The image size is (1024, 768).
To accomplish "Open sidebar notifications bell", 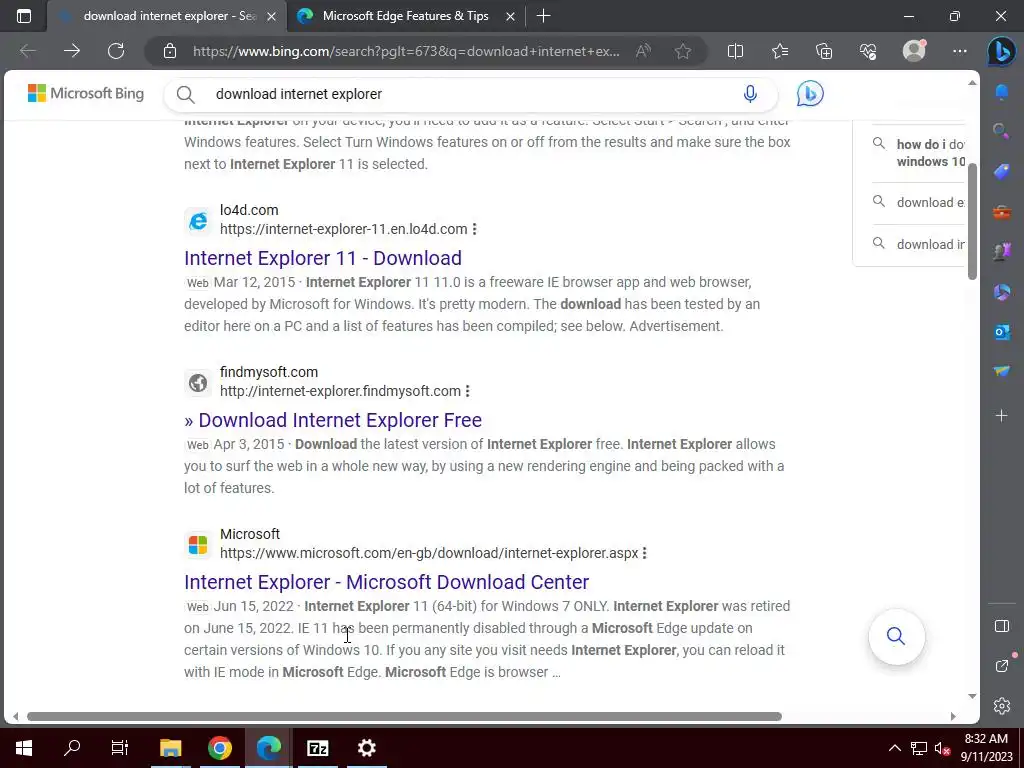I will point(1002,92).
